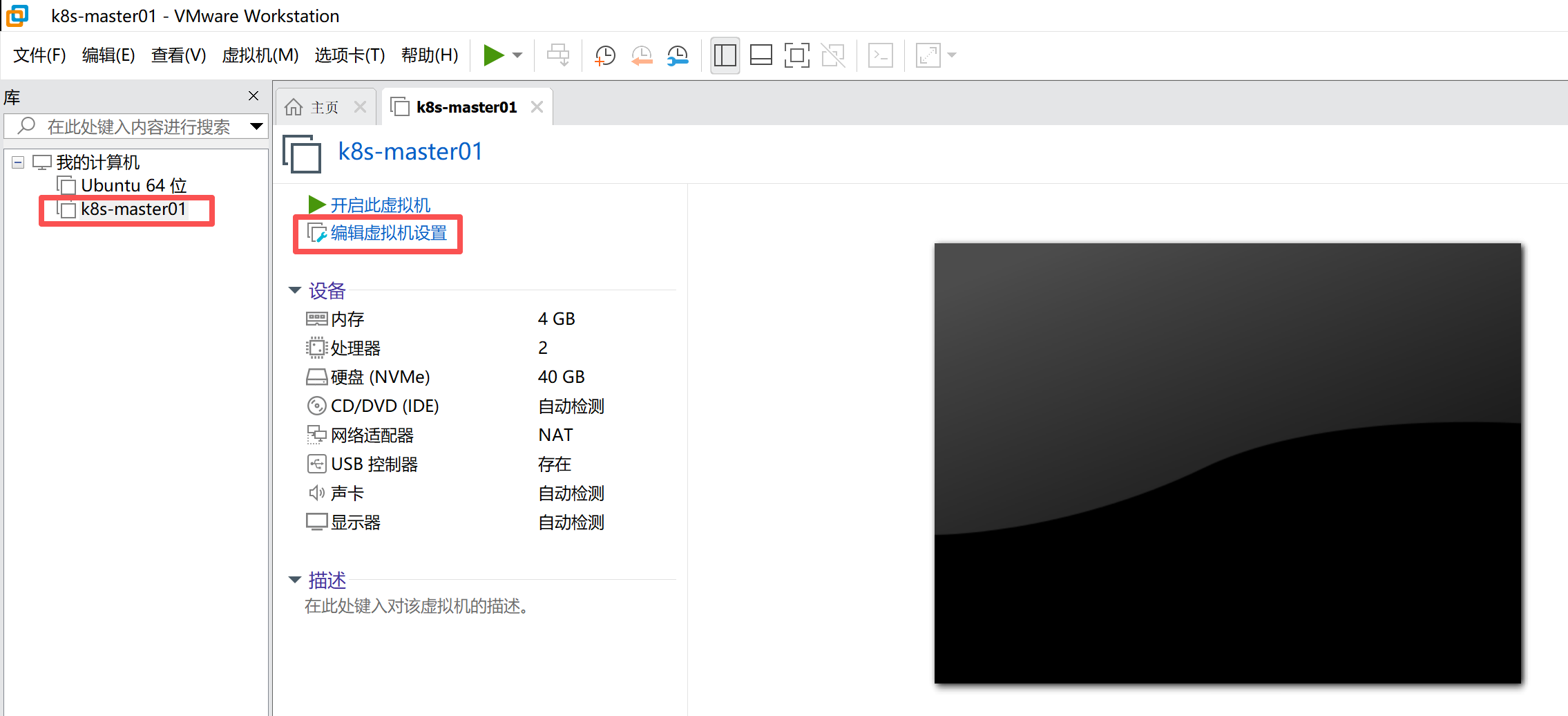Collapse the 描述 description section
The image size is (1568, 716).
click(295, 580)
